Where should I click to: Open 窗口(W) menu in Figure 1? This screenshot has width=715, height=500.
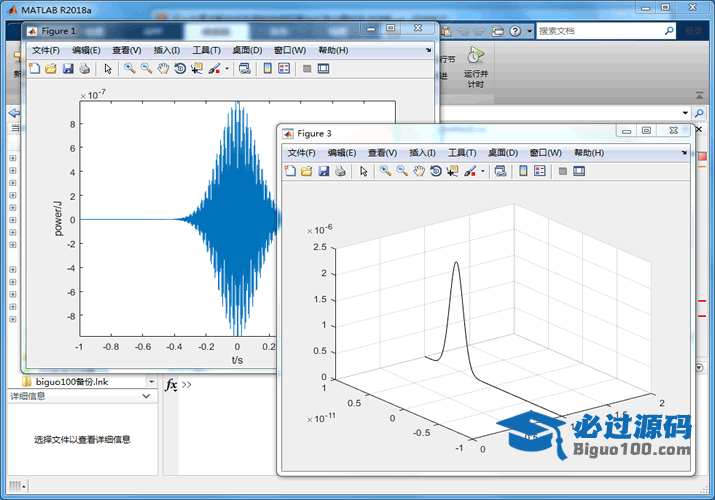coord(290,50)
